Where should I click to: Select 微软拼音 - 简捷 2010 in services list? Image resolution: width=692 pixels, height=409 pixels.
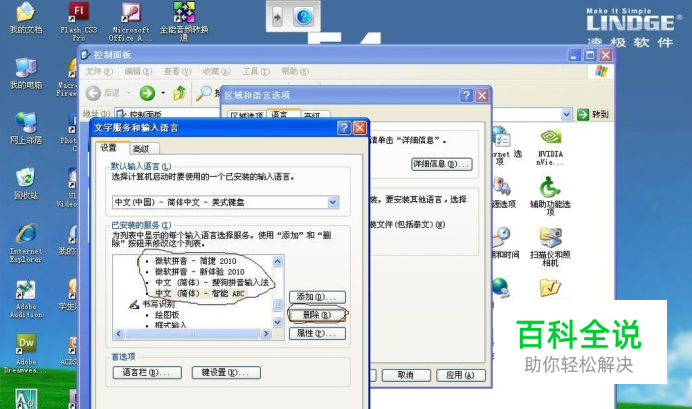coord(195,261)
